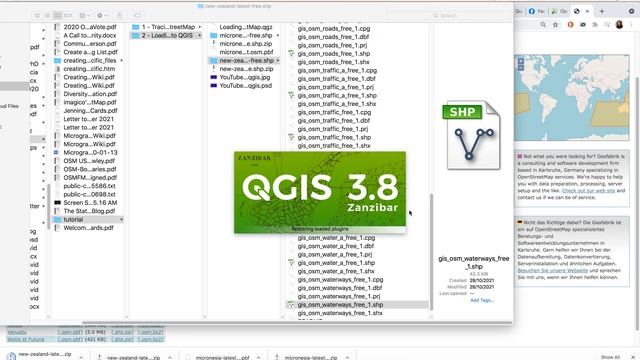Select gis_osm_traffic_free_1.prj file
The image size is (640, 360).
click(x=333, y=129)
